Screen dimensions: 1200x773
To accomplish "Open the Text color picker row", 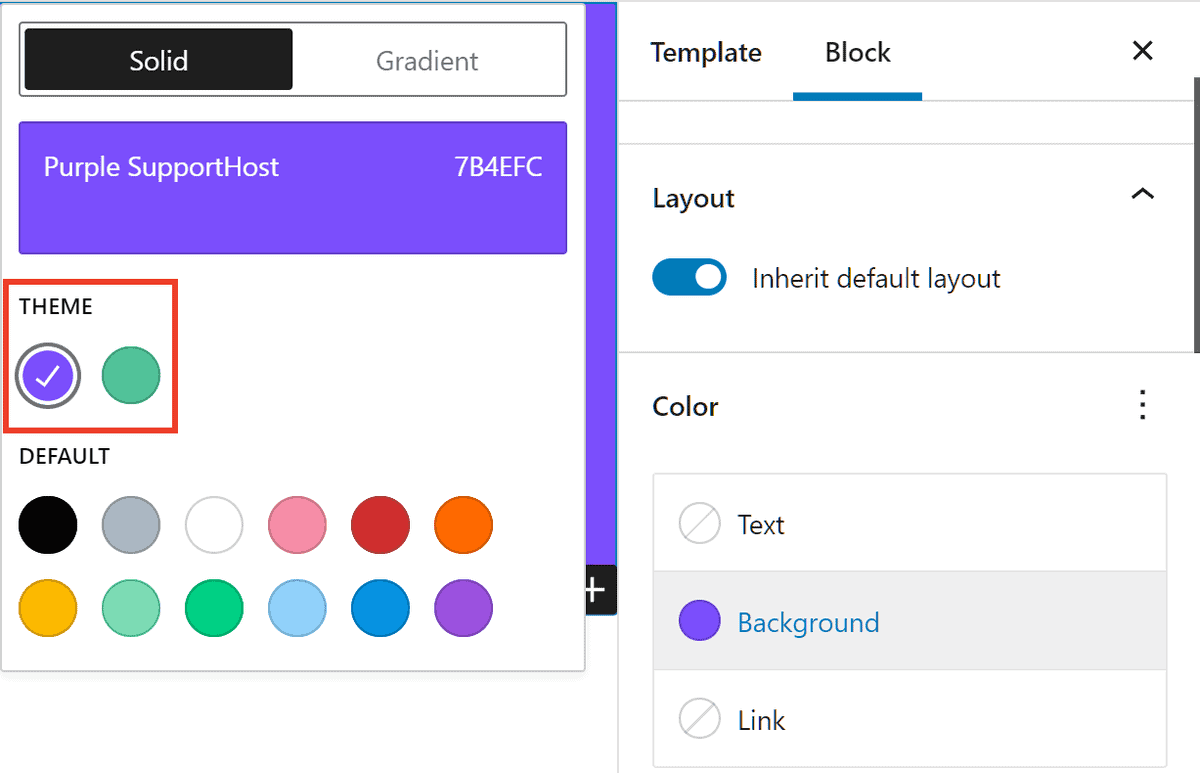I will pos(908,524).
